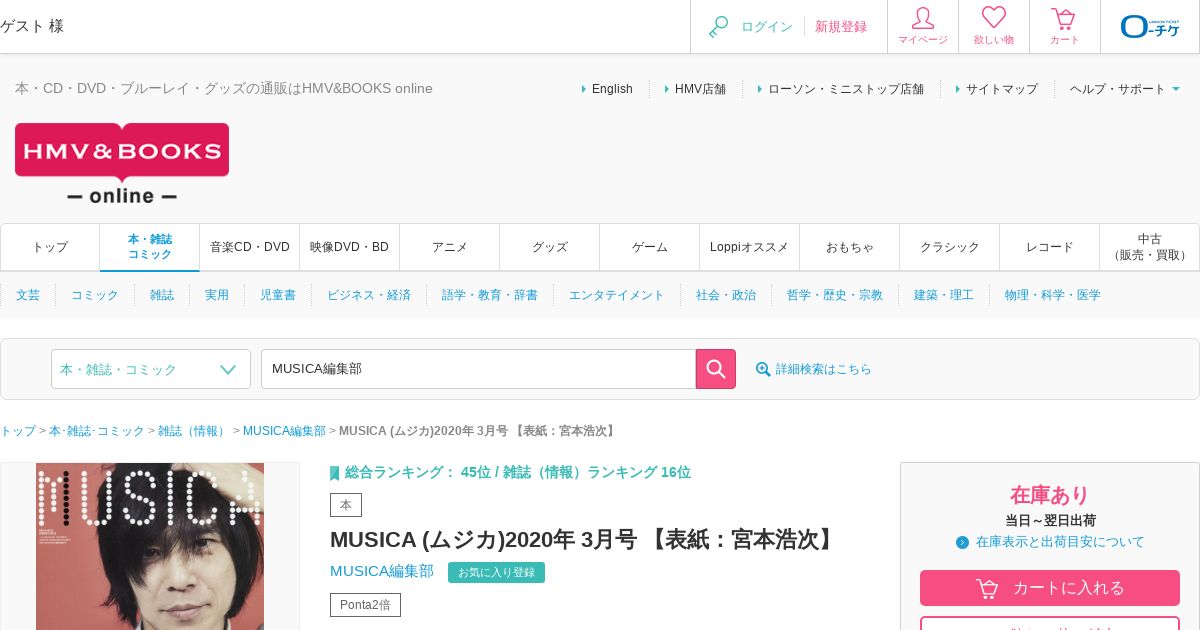Open the アニメ tab
The width and height of the screenshot is (1200, 630).
point(450,247)
